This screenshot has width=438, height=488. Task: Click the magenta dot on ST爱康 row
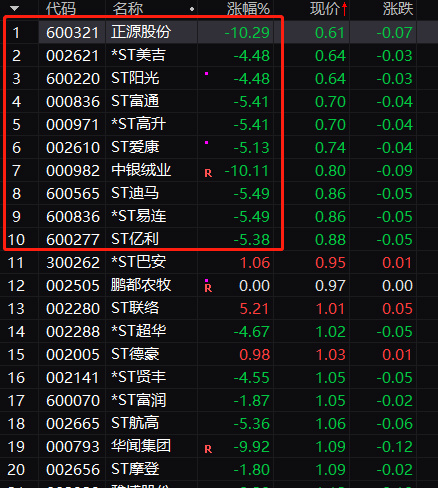pyautogui.click(x=206, y=143)
